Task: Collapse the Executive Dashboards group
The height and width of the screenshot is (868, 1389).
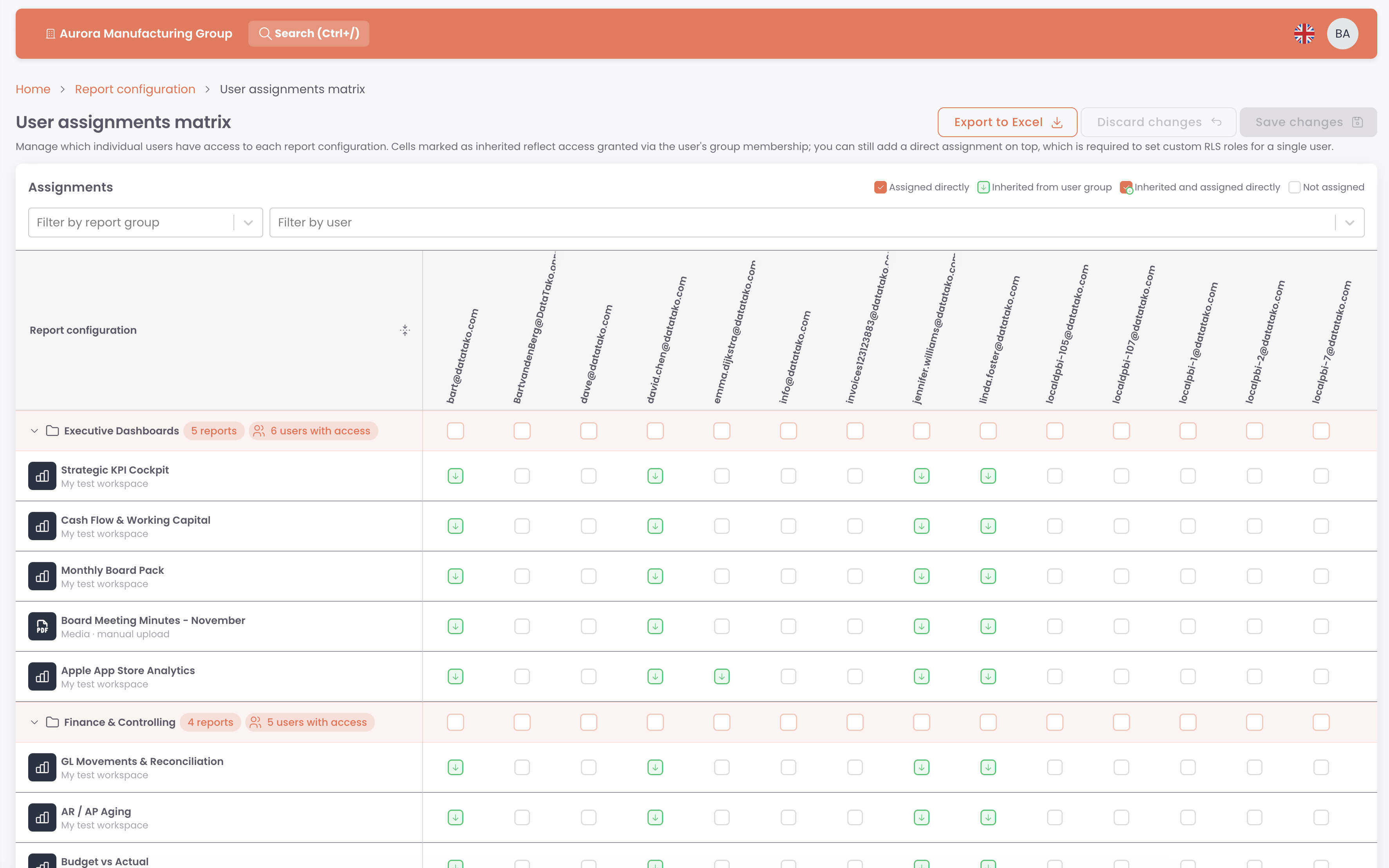Action: (34, 430)
